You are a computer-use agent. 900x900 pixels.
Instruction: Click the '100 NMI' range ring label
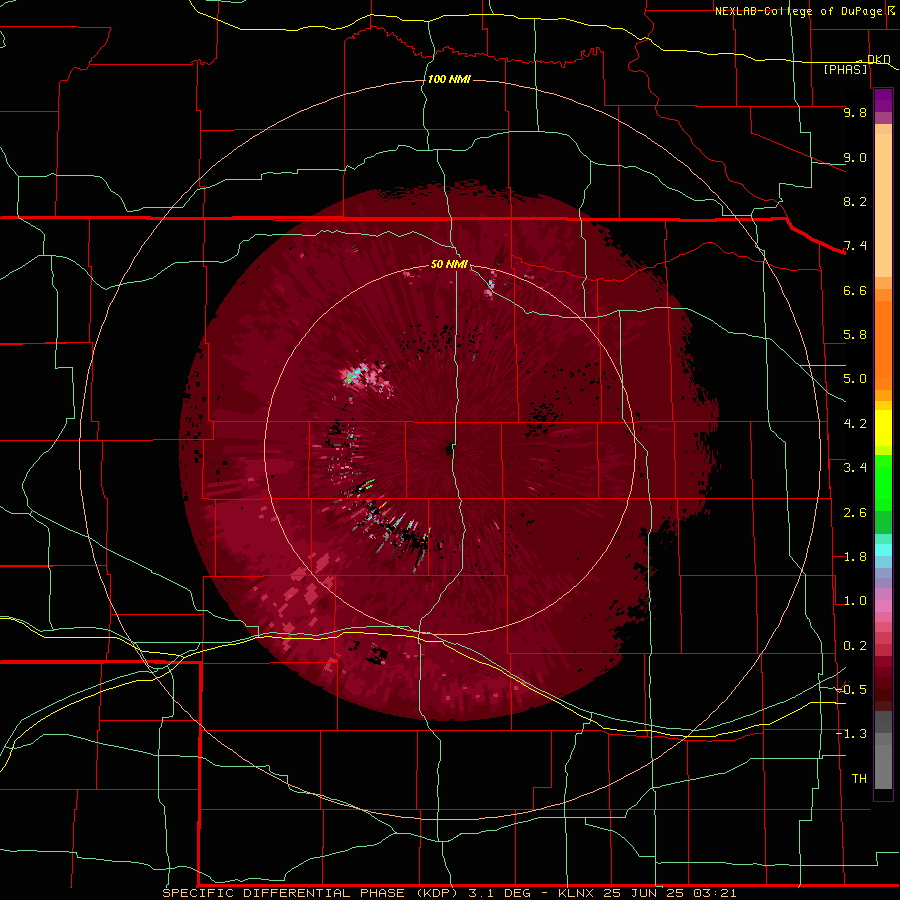coord(449,79)
